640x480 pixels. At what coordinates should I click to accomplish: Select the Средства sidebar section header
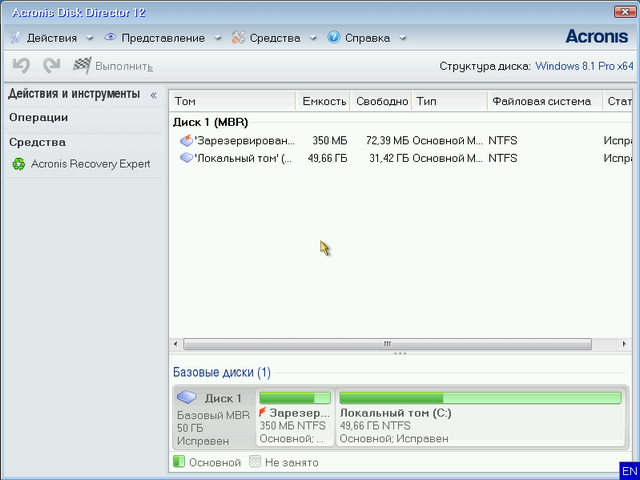pos(37,142)
